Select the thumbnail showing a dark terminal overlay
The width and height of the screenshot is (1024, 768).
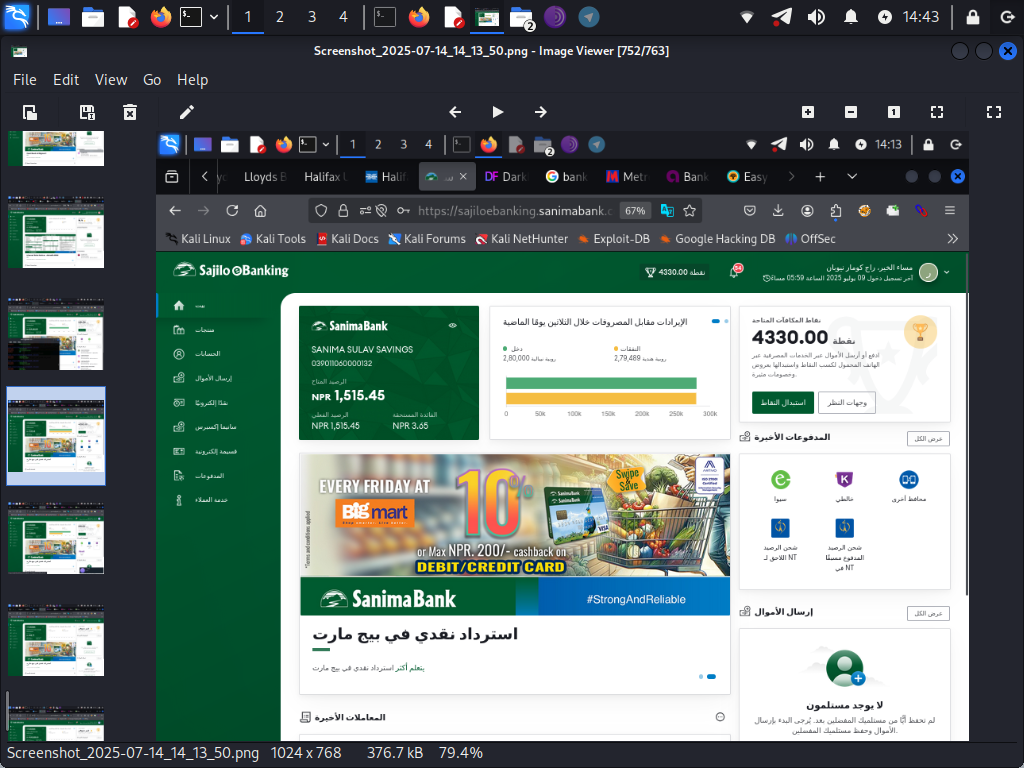56,334
